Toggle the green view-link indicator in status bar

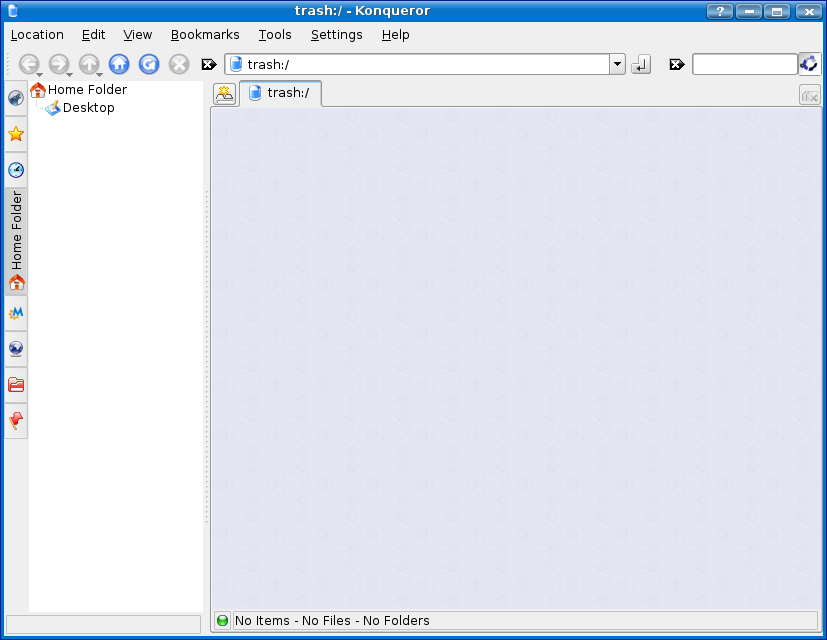[x=222, y=621]
